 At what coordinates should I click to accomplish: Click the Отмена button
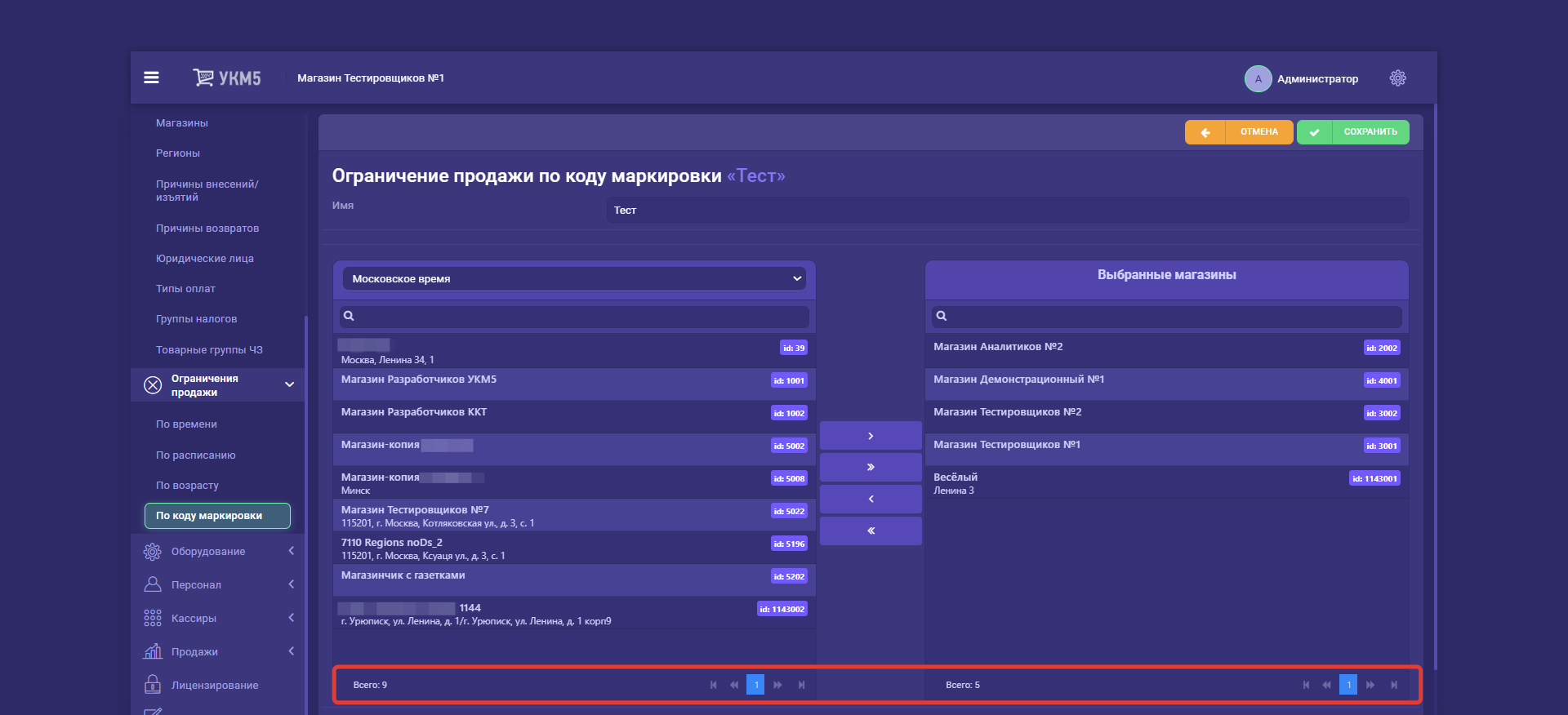click(x=1239, y=132)
